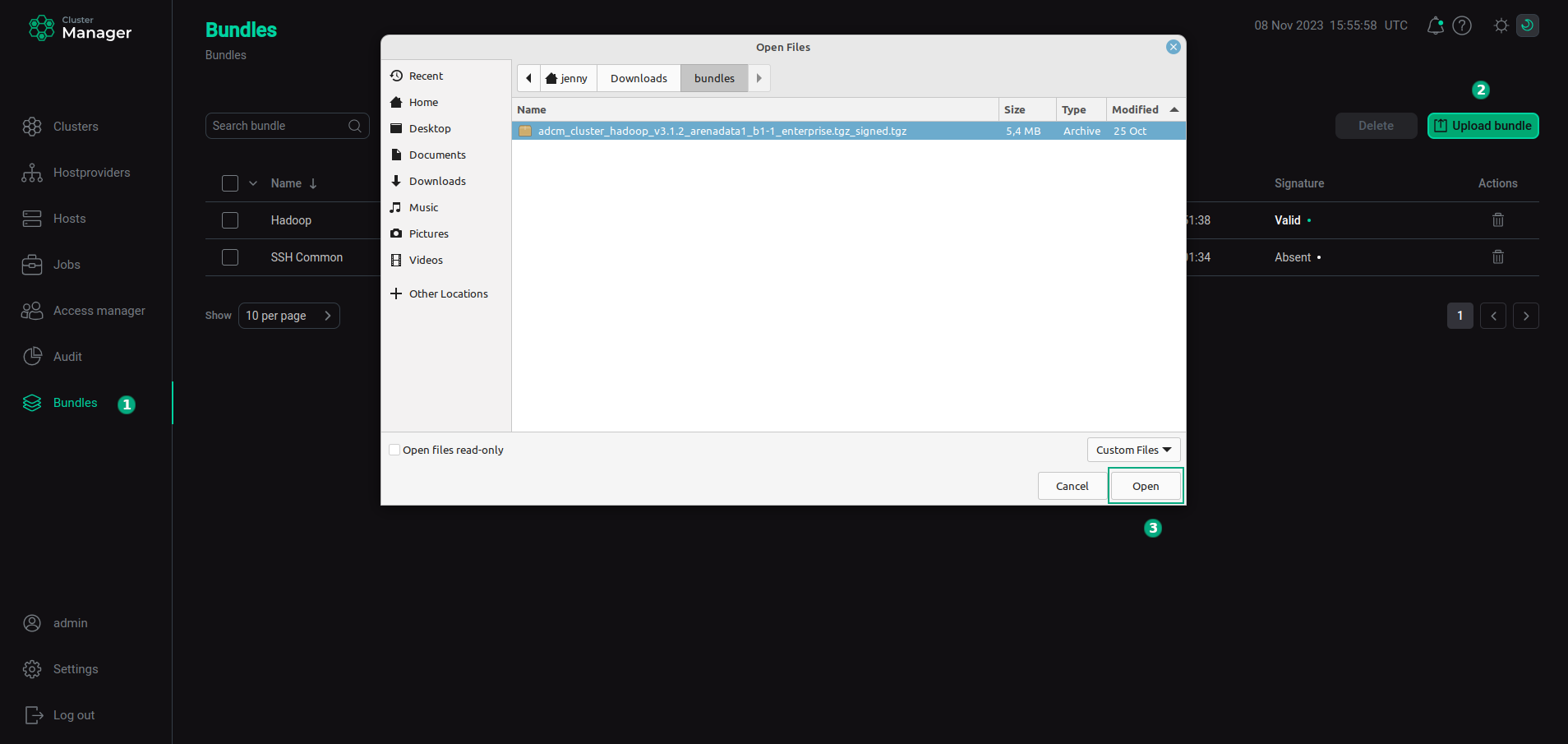Click Cancel in the Open Files dialog

tap(1072, 486)
